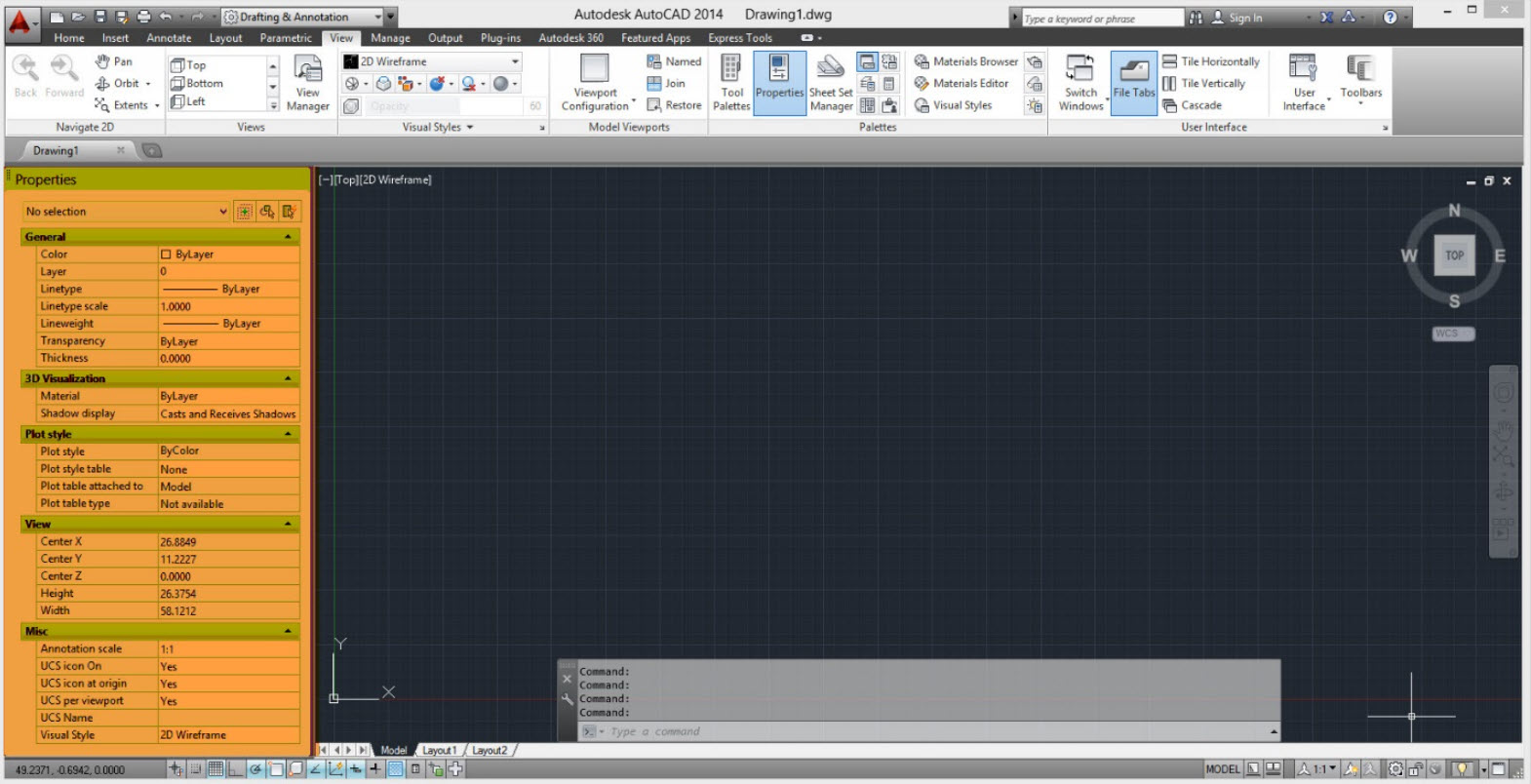Switch to the Layout1 tab

[439, 750]
